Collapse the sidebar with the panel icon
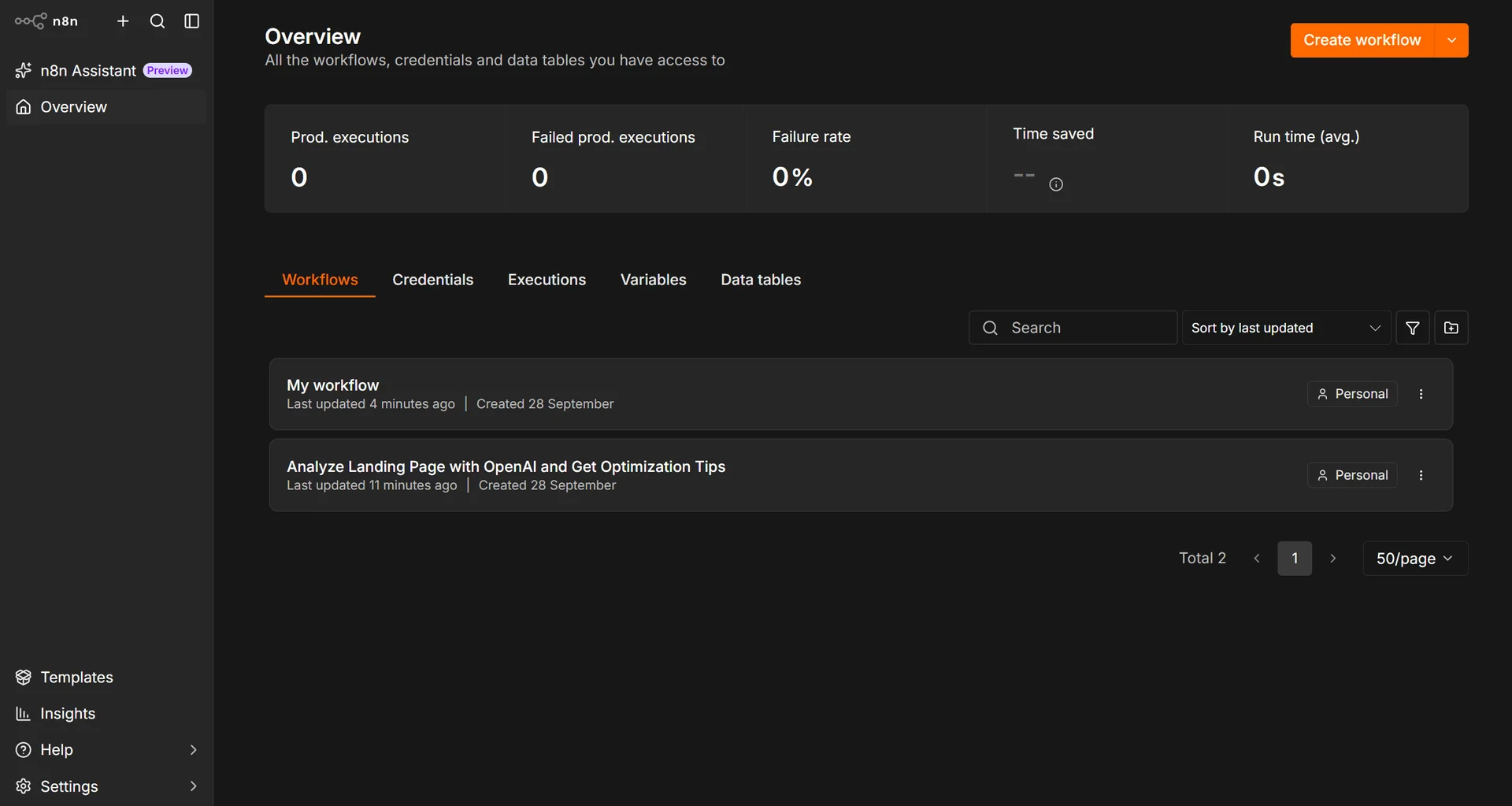 pos(191,21)
